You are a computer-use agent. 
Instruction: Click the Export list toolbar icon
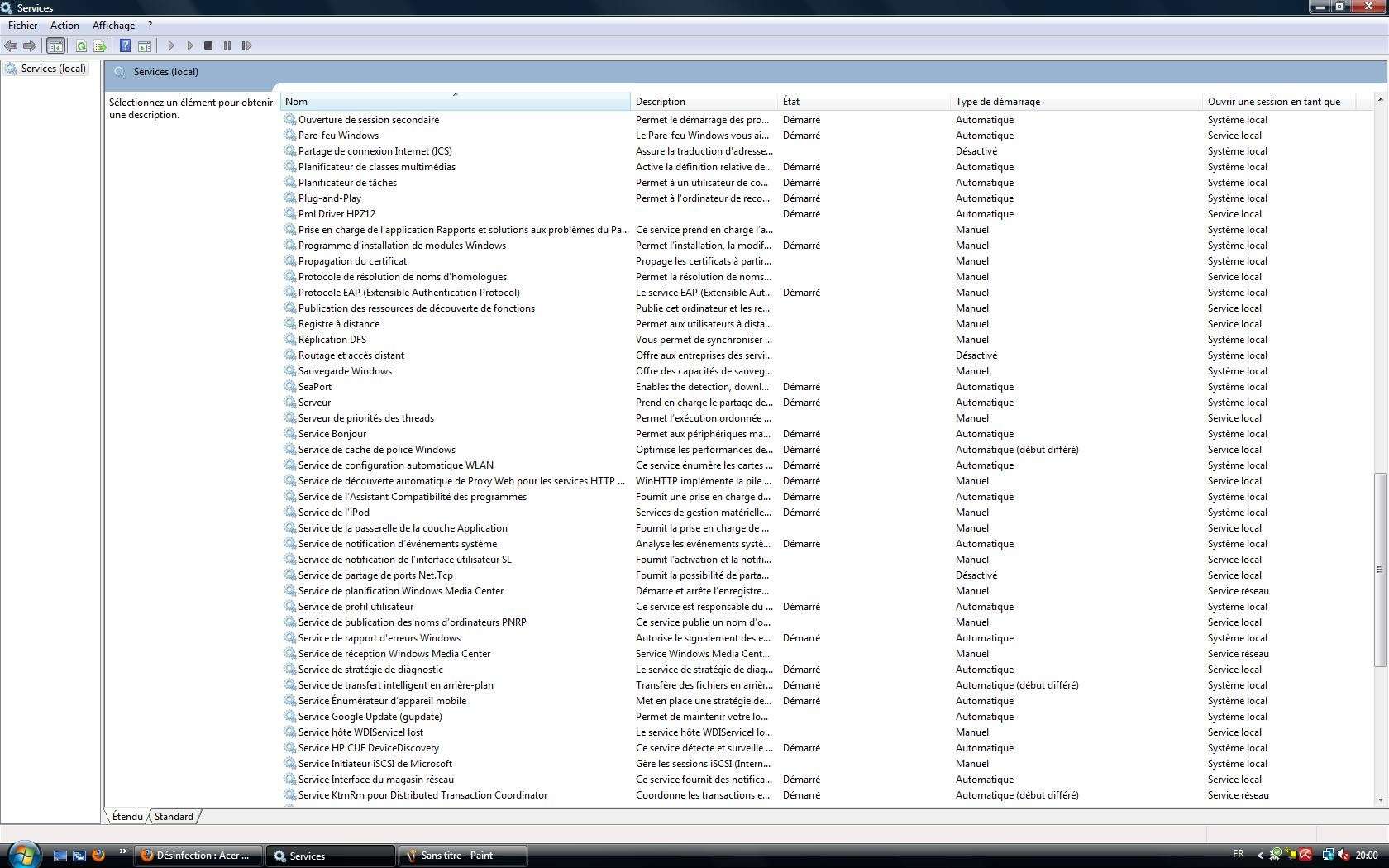(100, 45)
